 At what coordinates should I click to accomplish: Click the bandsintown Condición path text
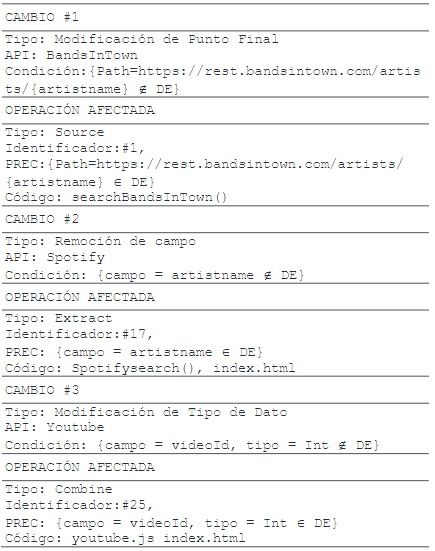point(213,80)
